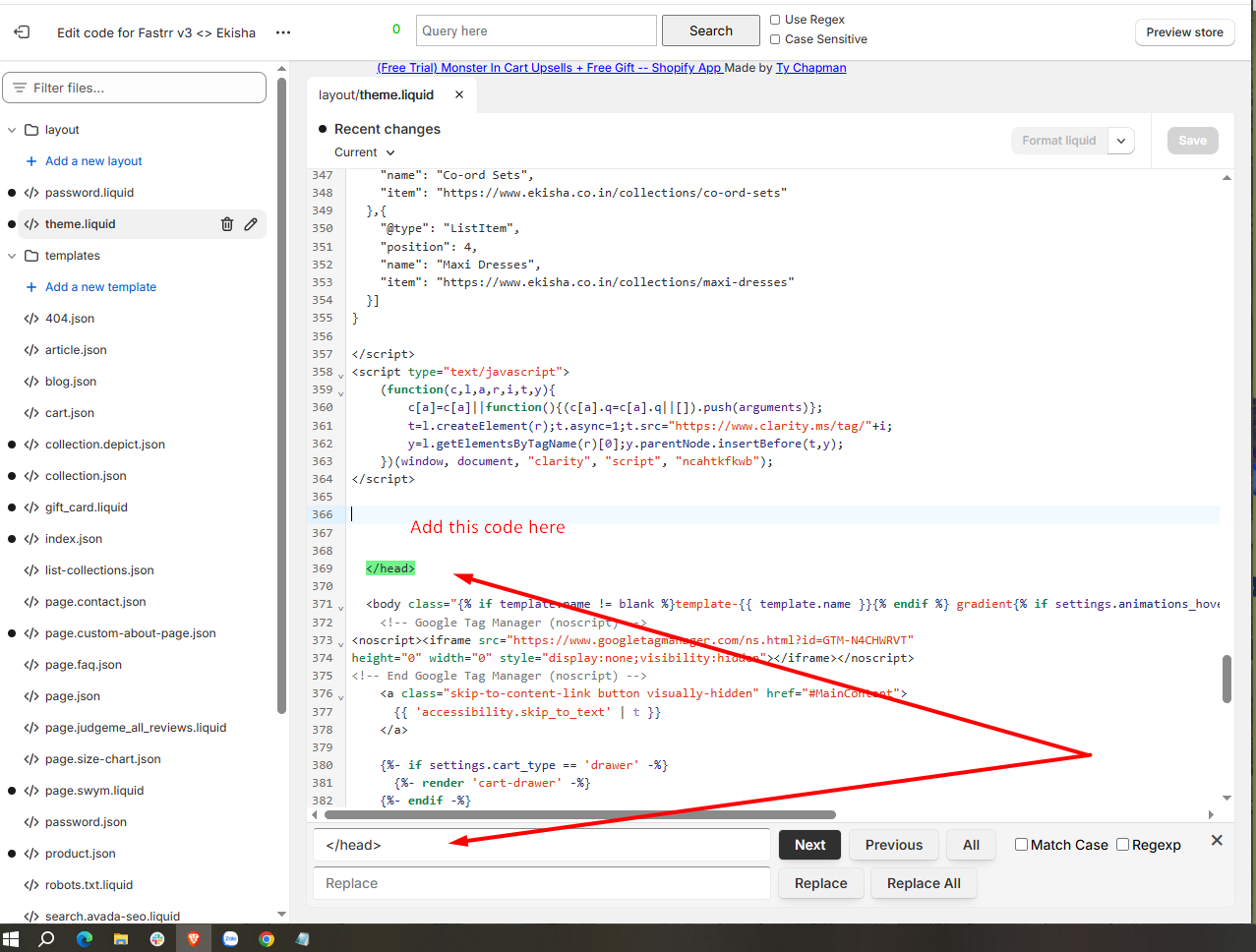The width and height of the screenshot is (1256, 952).
Task: Click Replace All button
Action: click(x=924, y=883)
